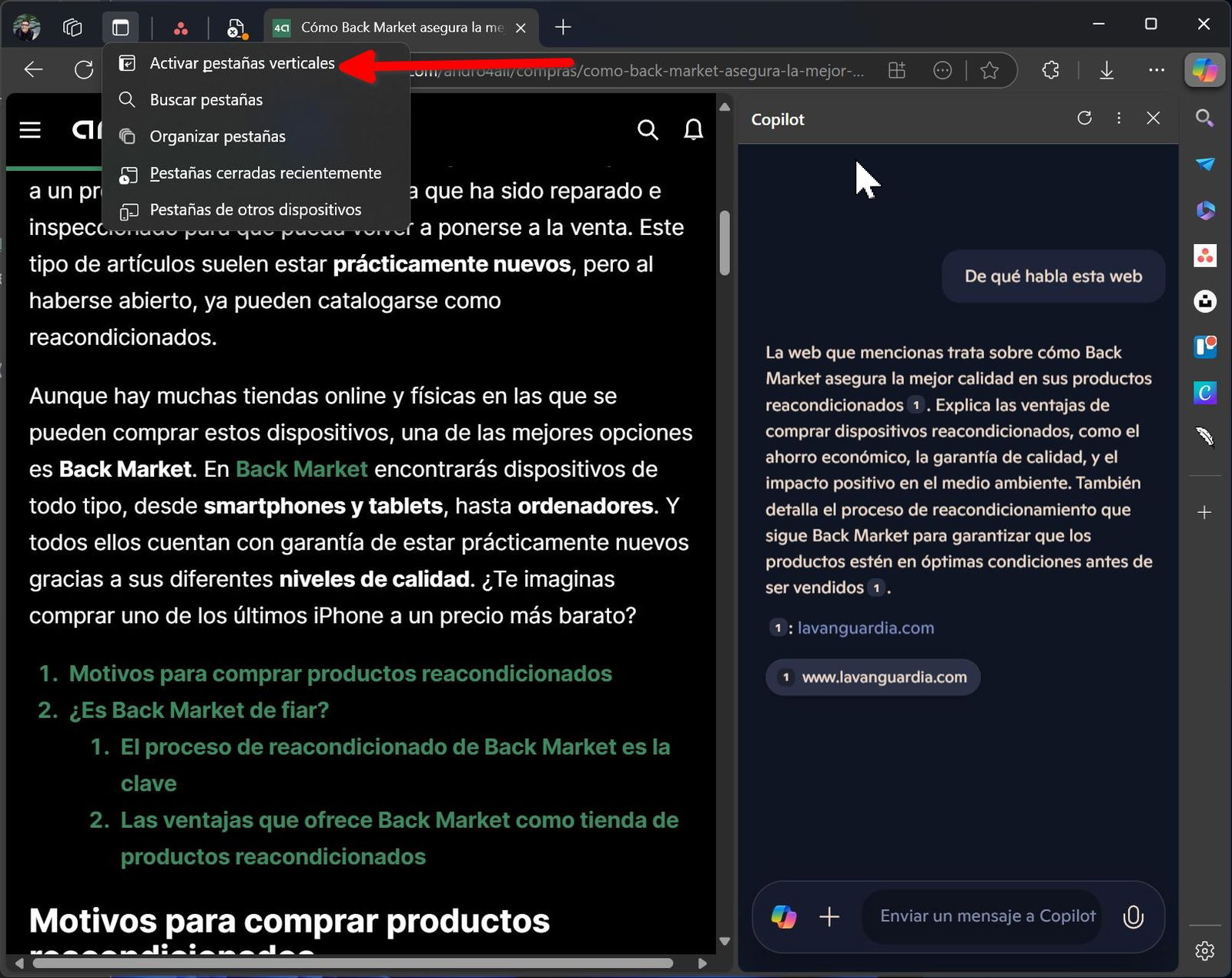Viewport: 1232px width, 978px height.
Task: Open the sidebar Search icon
Action: click(1205, 118)
